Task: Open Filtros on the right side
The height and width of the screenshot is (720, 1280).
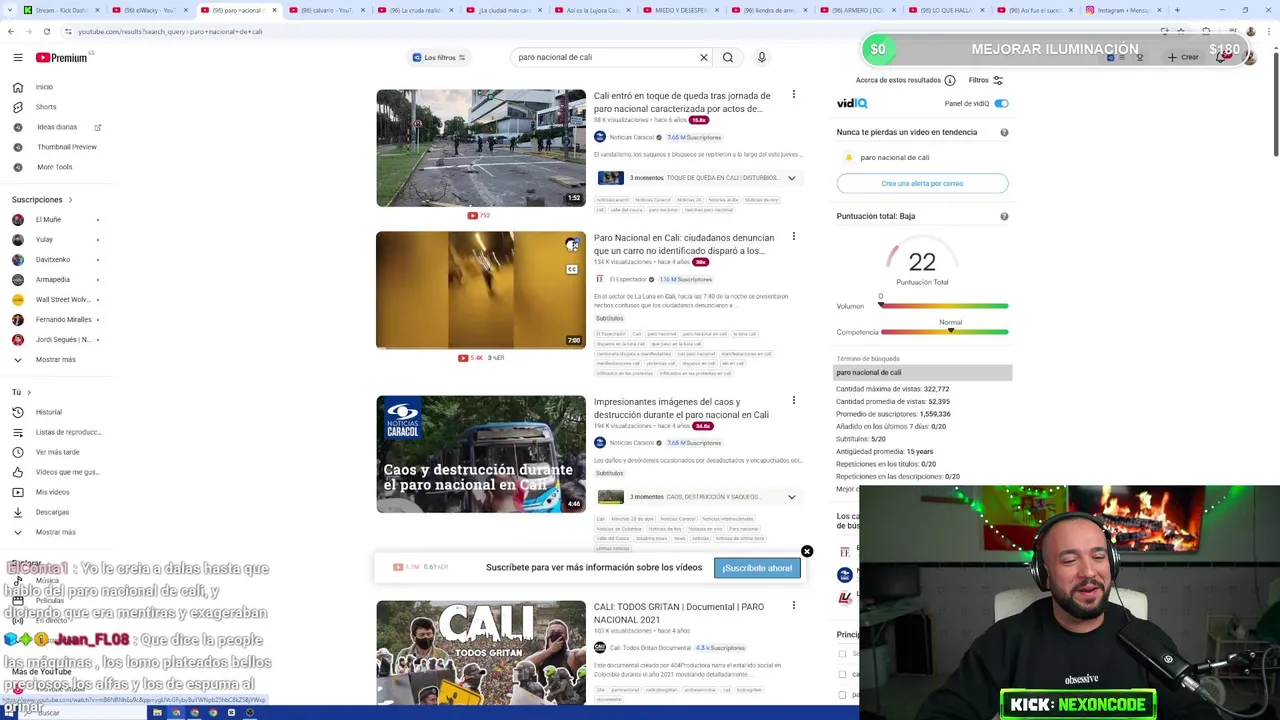Action: (985, 80)
